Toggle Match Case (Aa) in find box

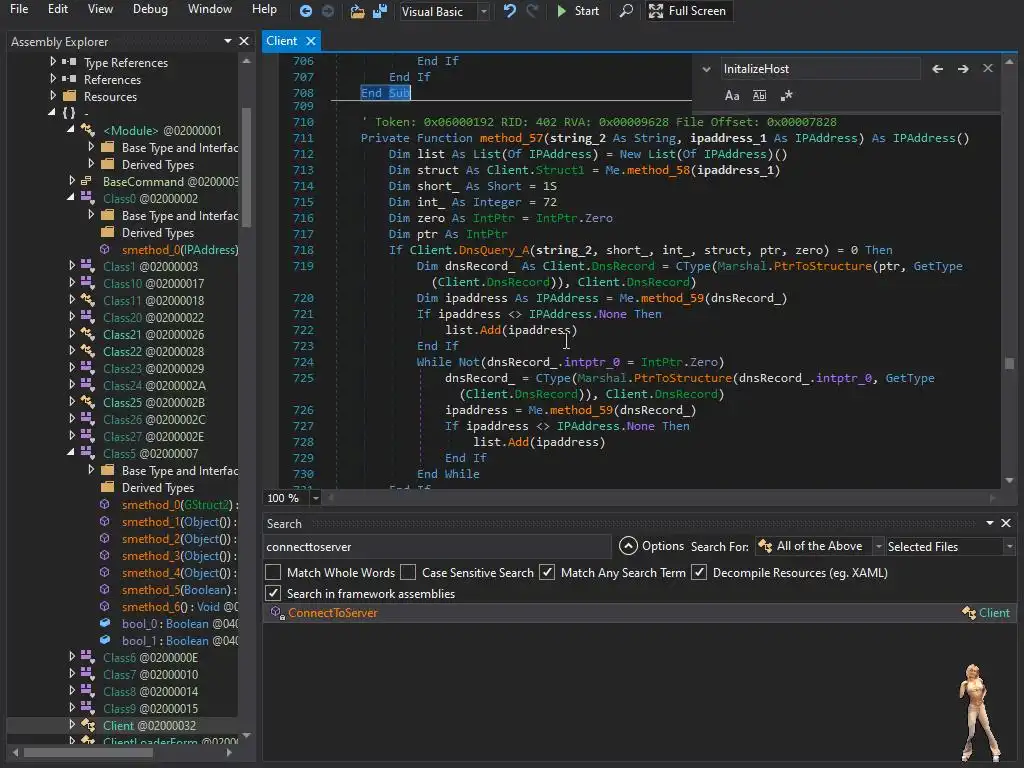point(732,96)
